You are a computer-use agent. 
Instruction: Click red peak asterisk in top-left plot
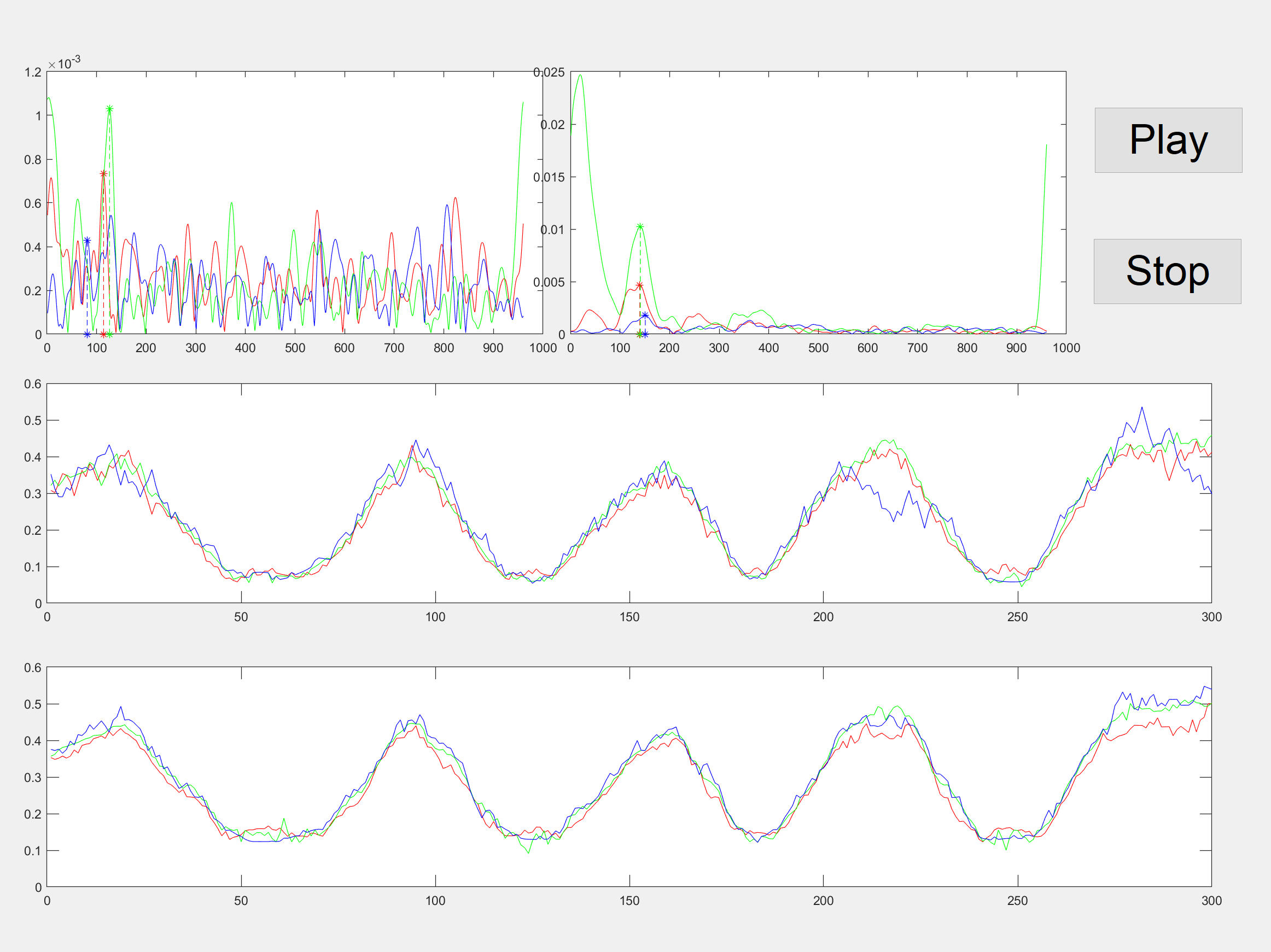pyautogui.click(x=103, y=173)
